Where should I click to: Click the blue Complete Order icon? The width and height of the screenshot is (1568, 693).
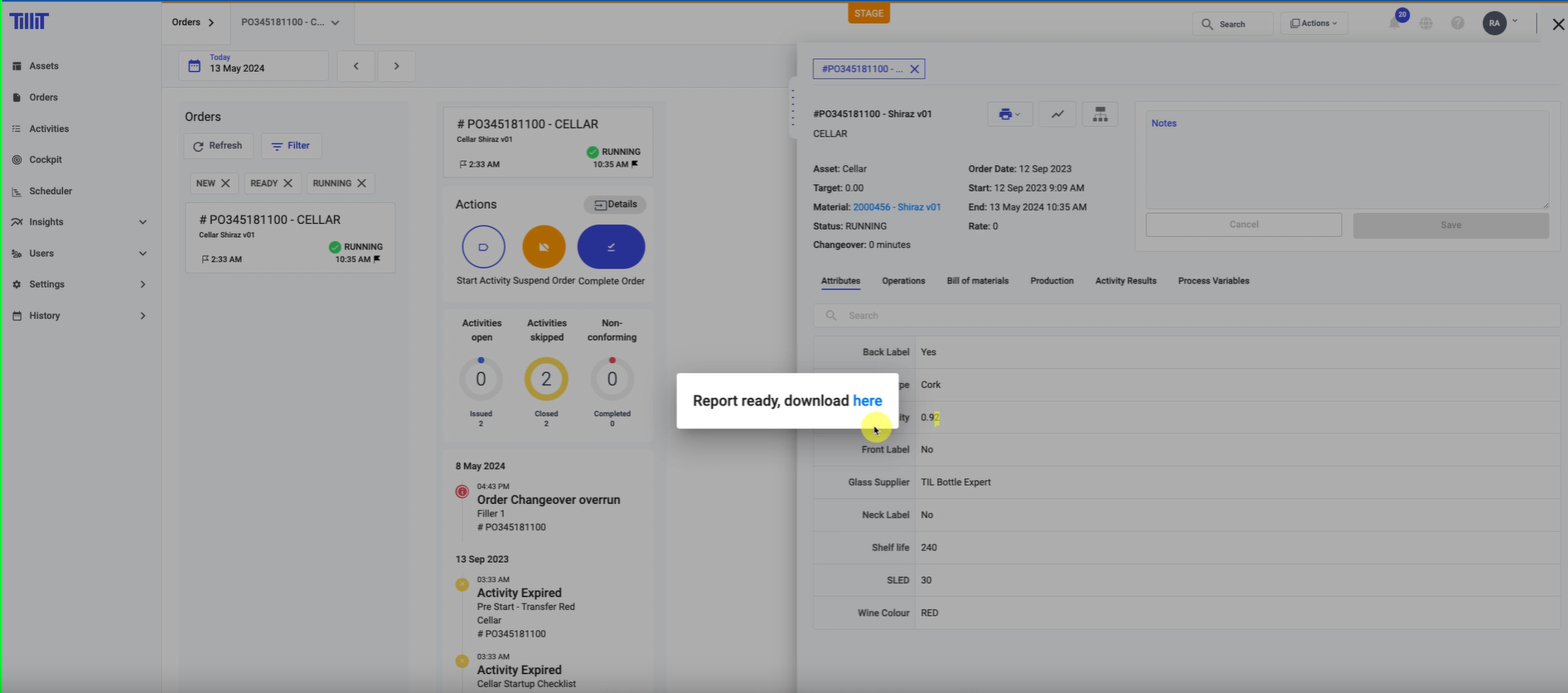(x=611, y=247)
